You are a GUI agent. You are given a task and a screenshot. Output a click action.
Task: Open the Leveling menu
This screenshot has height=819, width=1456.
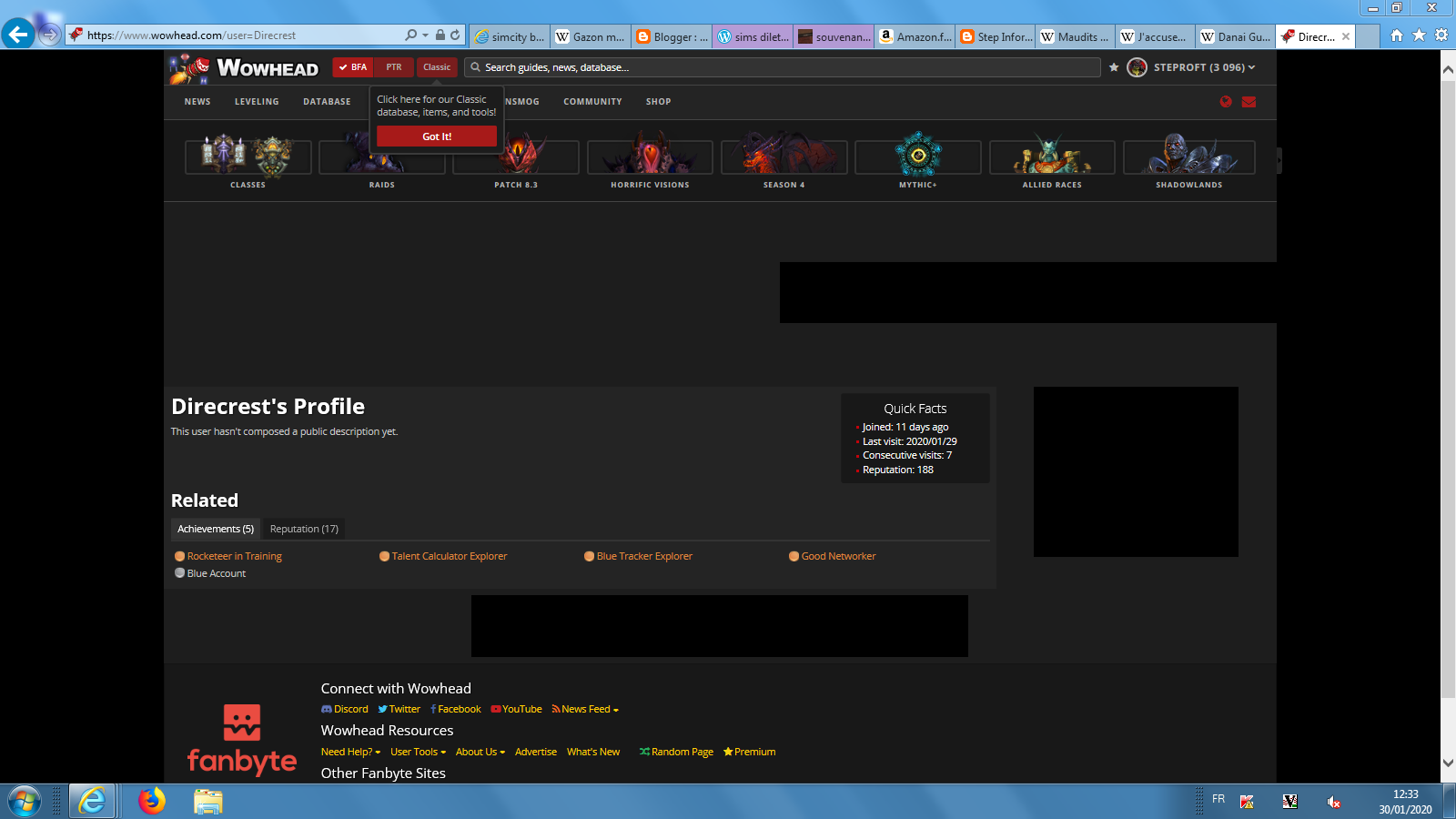[x=257, y=102]
